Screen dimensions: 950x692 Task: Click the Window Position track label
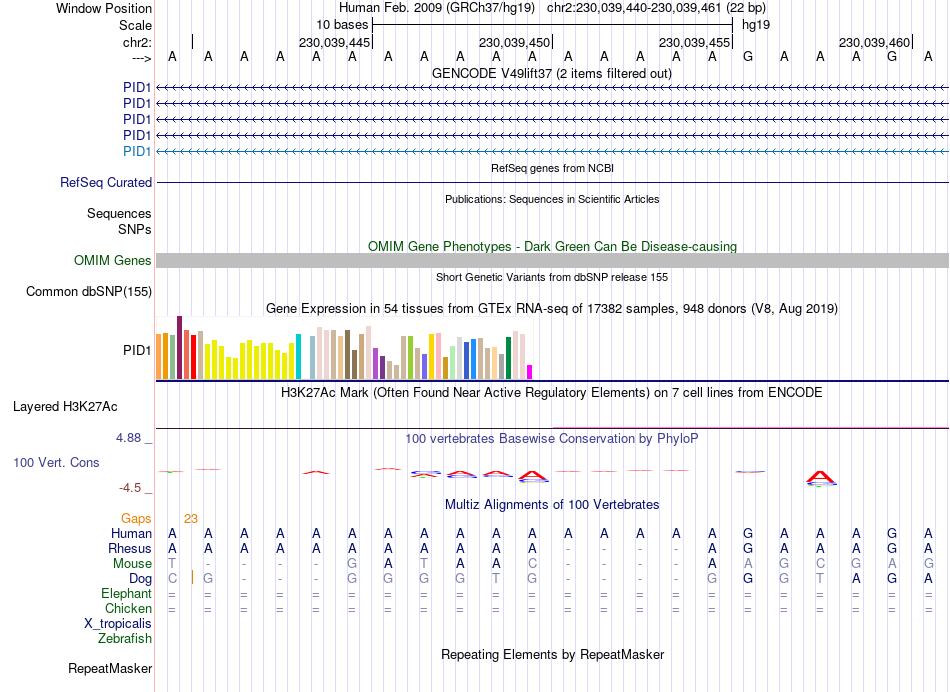104,8
